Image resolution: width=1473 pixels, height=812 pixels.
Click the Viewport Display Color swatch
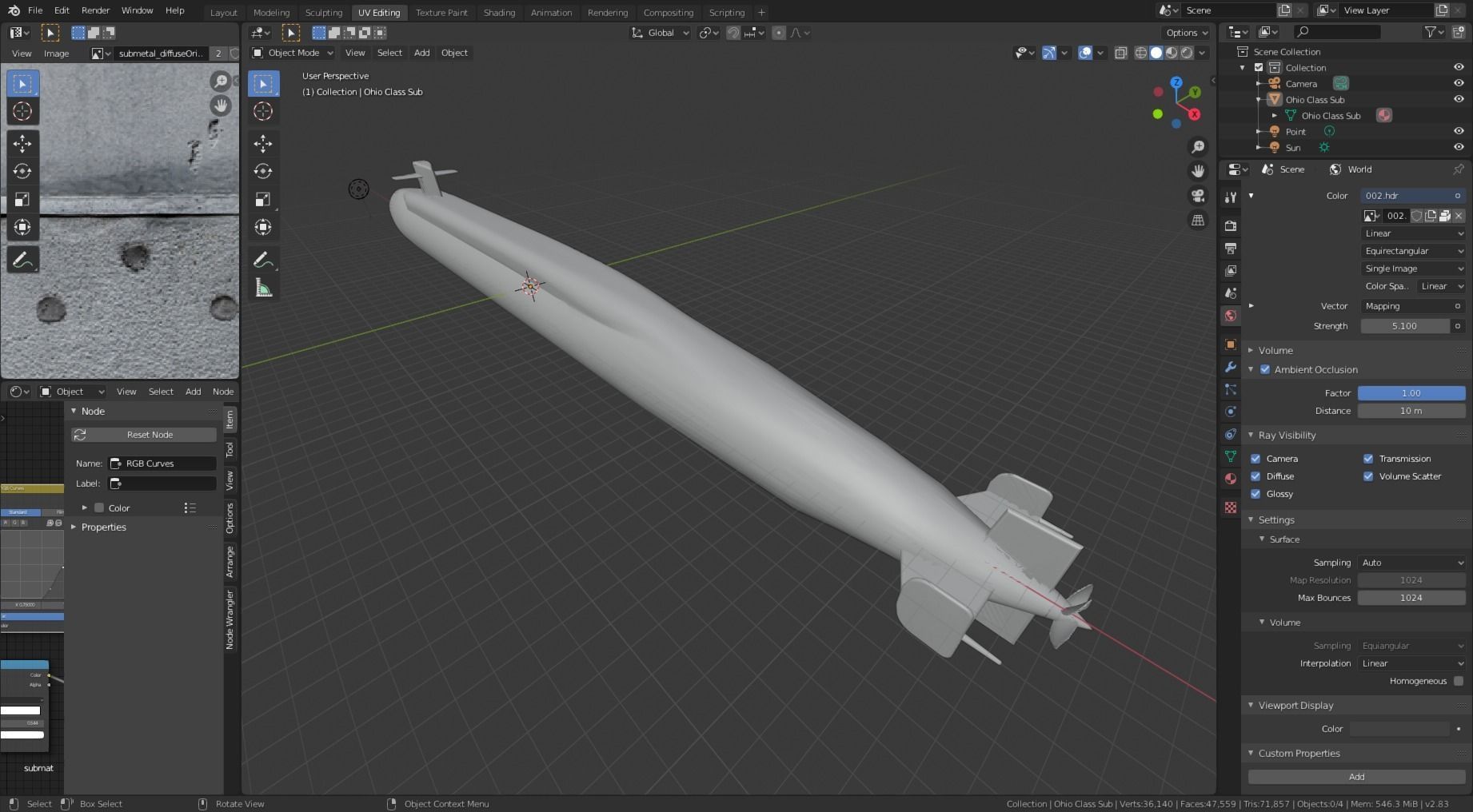coord(1399,729)
